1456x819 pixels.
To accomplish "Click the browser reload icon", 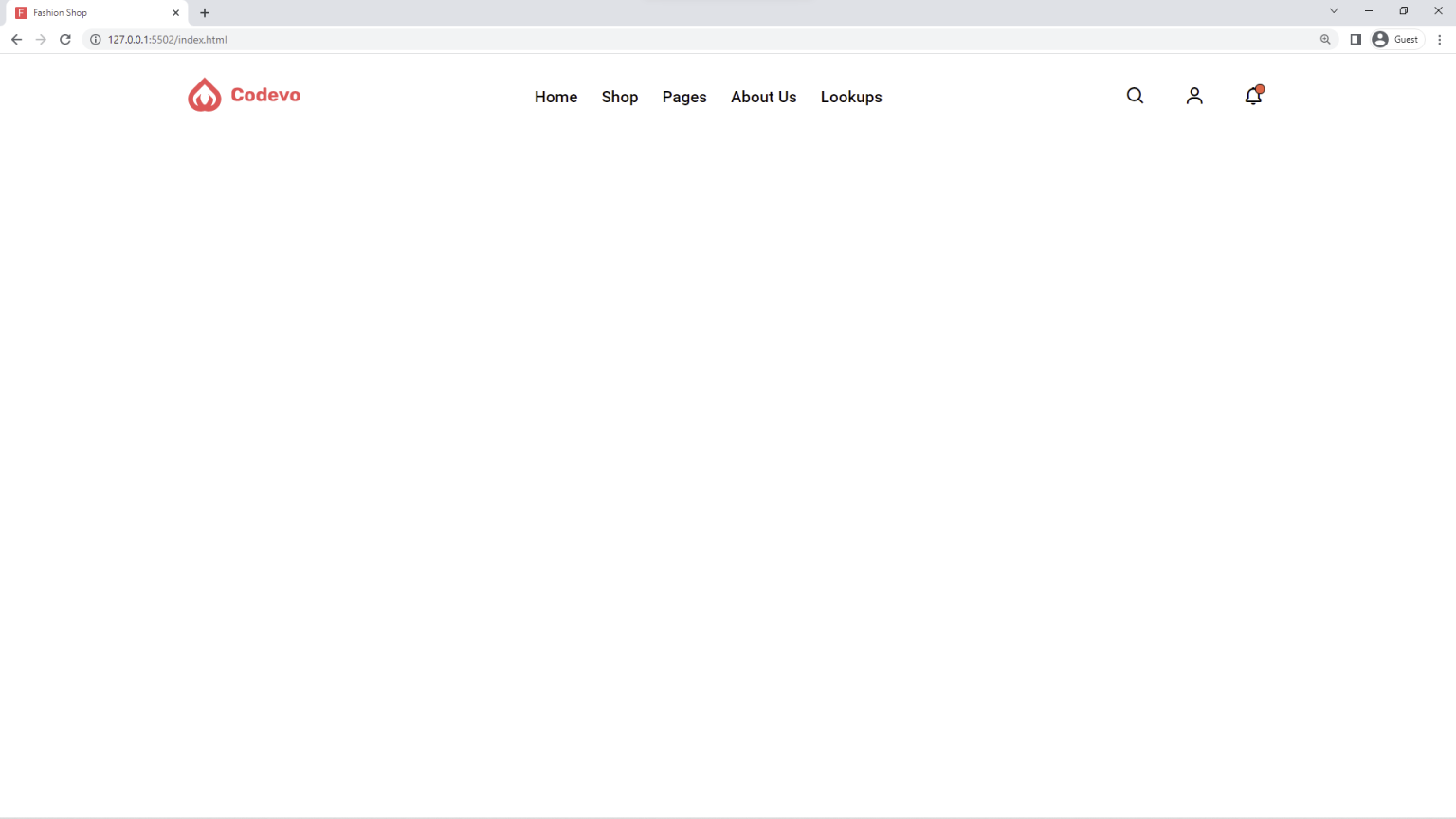I will click(64, 40).
